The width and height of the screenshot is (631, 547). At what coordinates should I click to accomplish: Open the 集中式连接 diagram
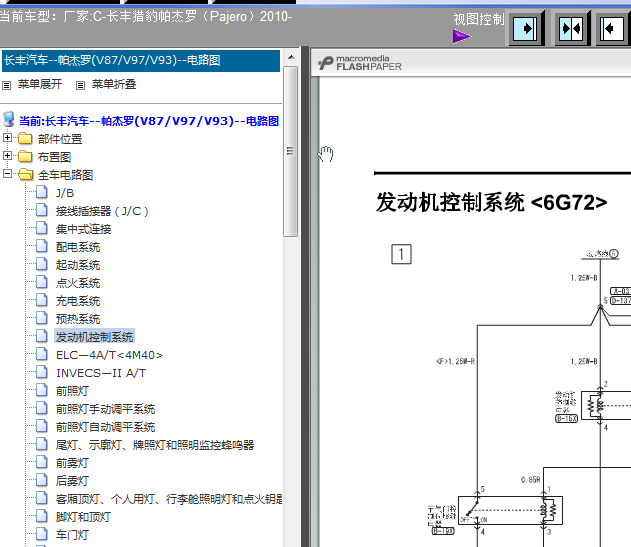pyautogui.click(x=83, y=229)
